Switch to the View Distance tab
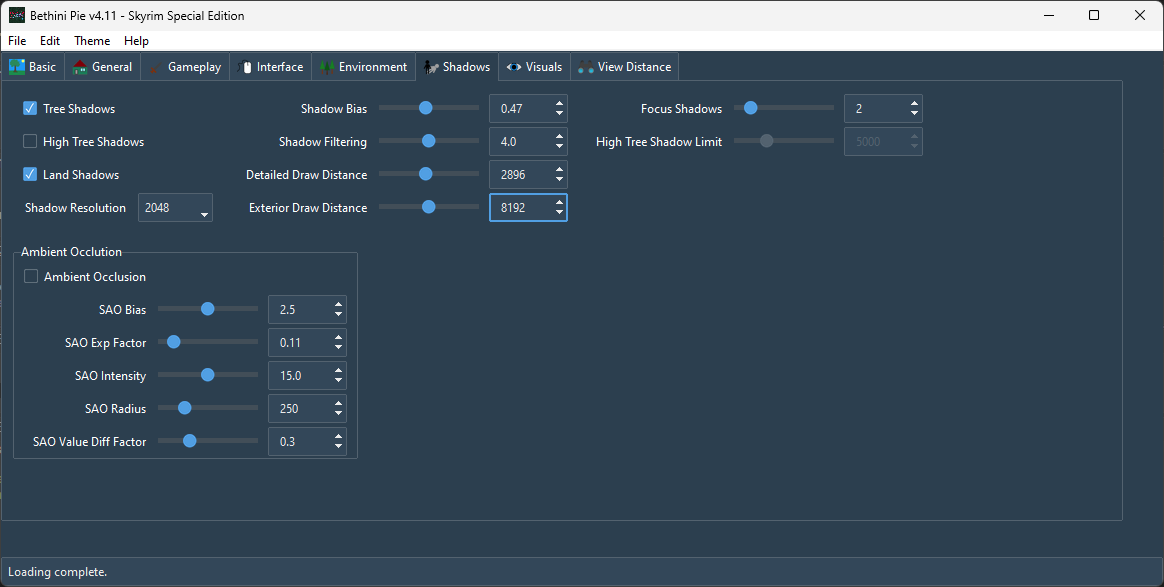 [x=624, y=67]
